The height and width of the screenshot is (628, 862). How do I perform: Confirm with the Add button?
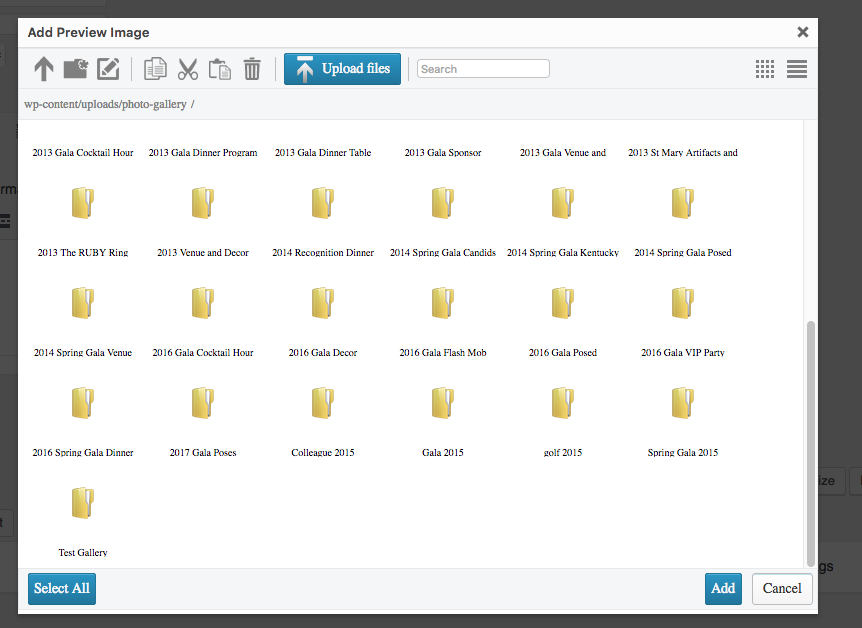723,588
